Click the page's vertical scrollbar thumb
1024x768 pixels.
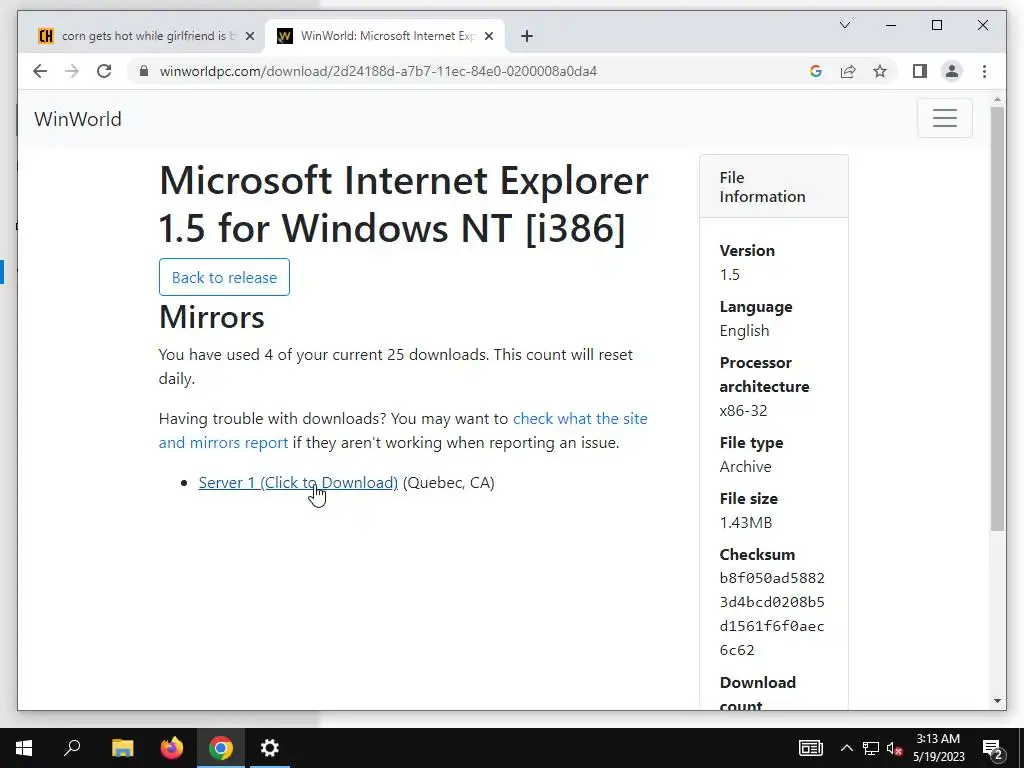(997, 318)
